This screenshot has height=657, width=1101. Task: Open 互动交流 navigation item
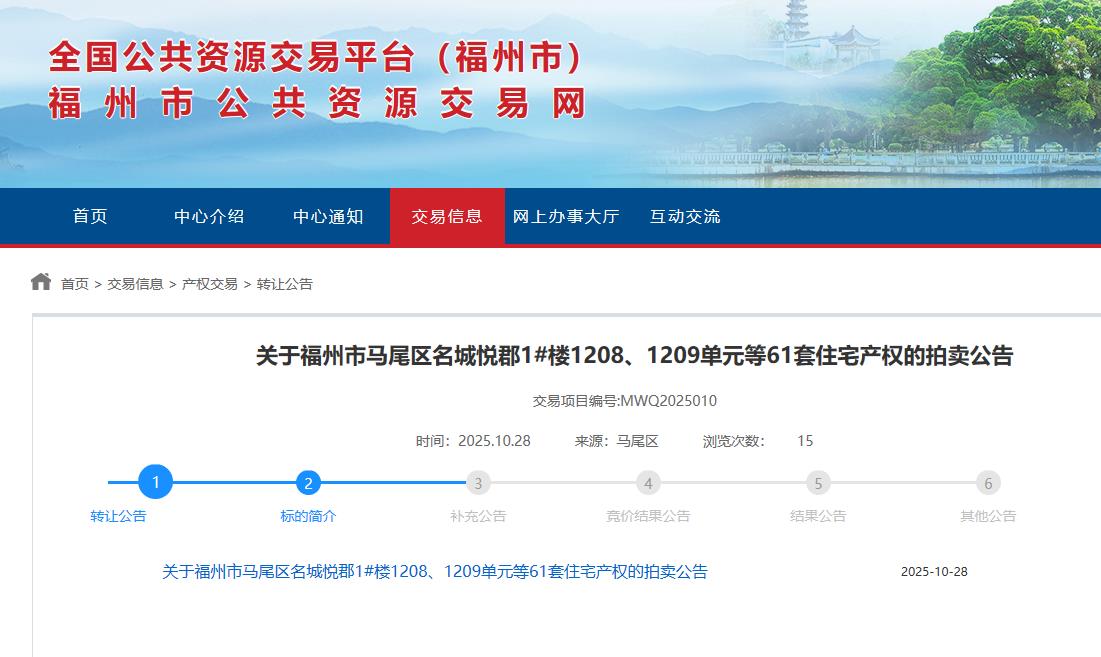pyautogui.click(x=685, y=216)
